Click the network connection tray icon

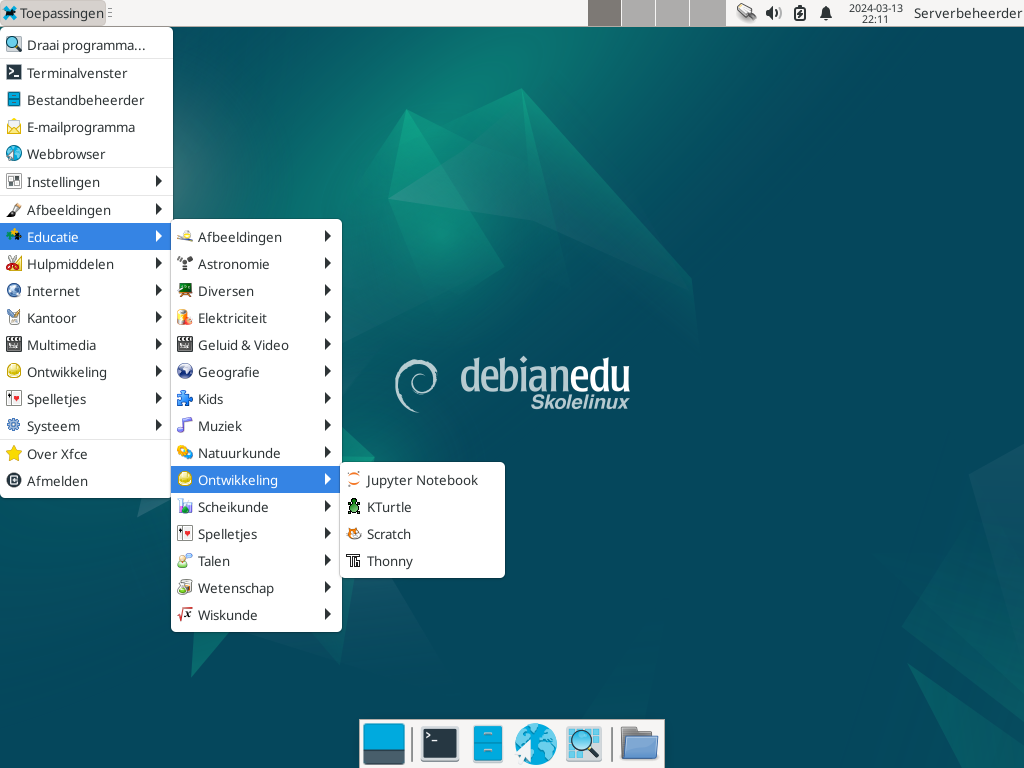tap(746, 13)
